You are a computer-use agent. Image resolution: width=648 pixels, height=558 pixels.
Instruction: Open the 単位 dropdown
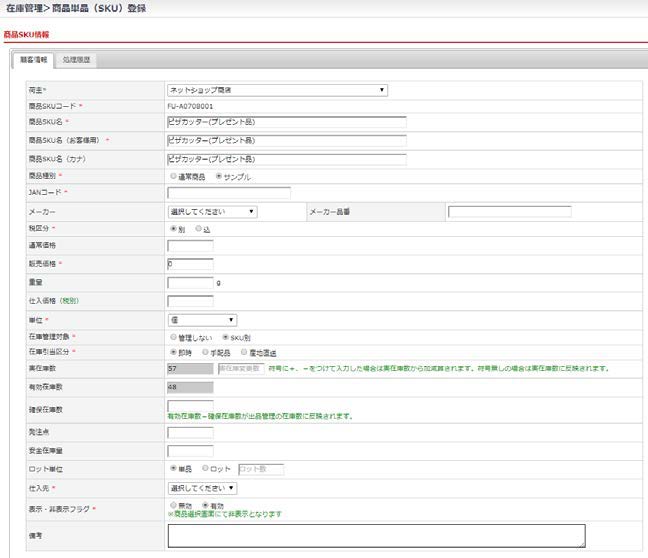(201, 320)
